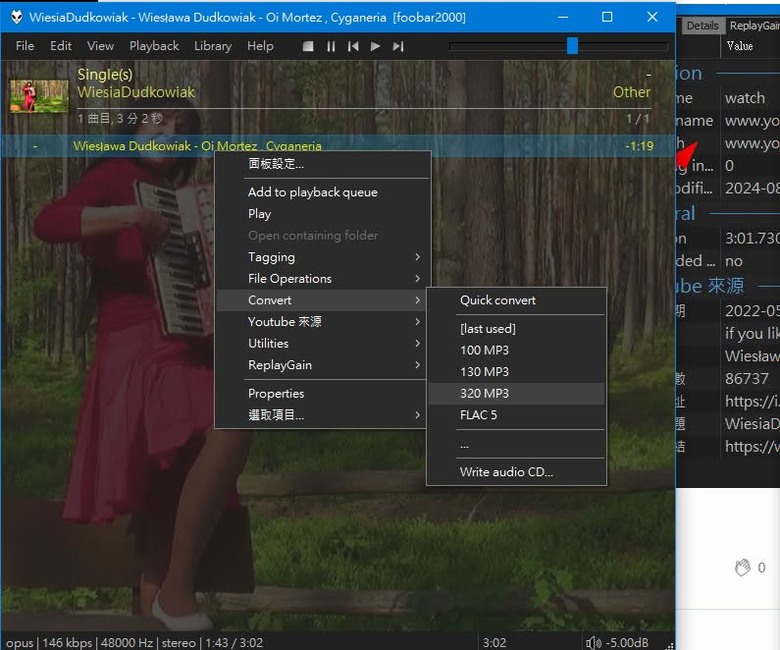The height and width of the screenshot is (650, 780).
Task: Click the 1 / 1 track count text
Action: click(638, 119)
